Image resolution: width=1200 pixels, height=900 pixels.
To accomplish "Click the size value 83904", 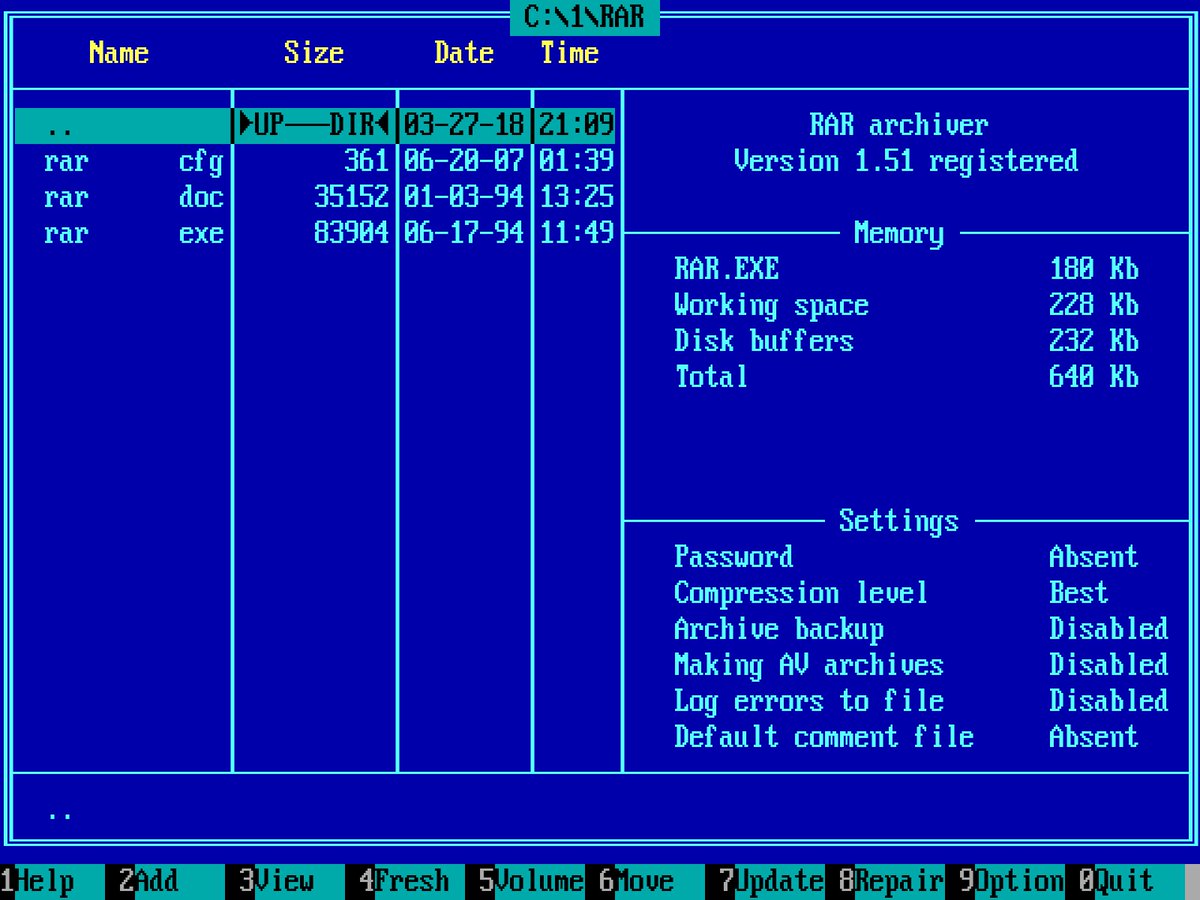I will [x=352, y=233].
